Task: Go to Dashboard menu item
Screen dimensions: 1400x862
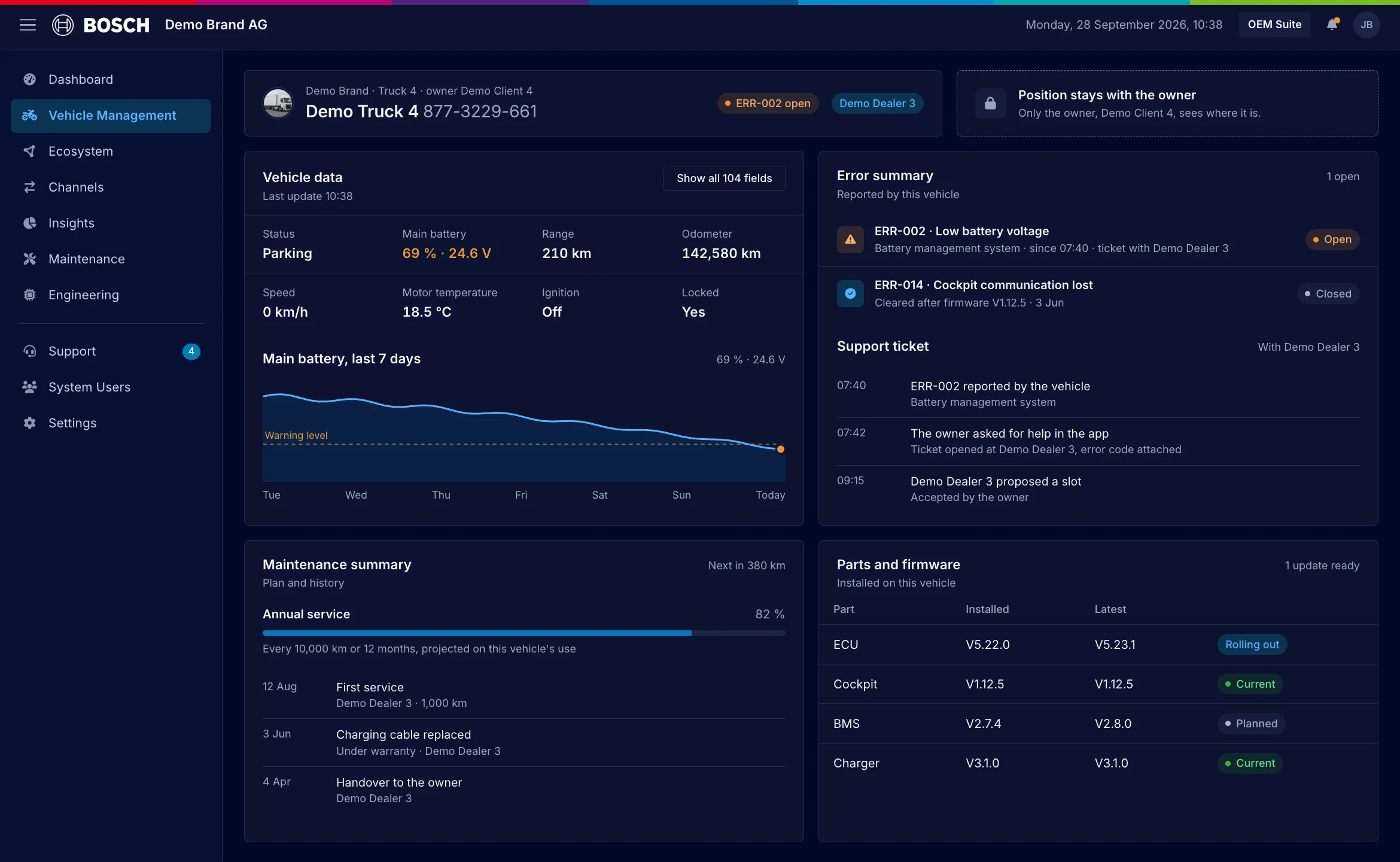Action: click(x=111, y=80)
